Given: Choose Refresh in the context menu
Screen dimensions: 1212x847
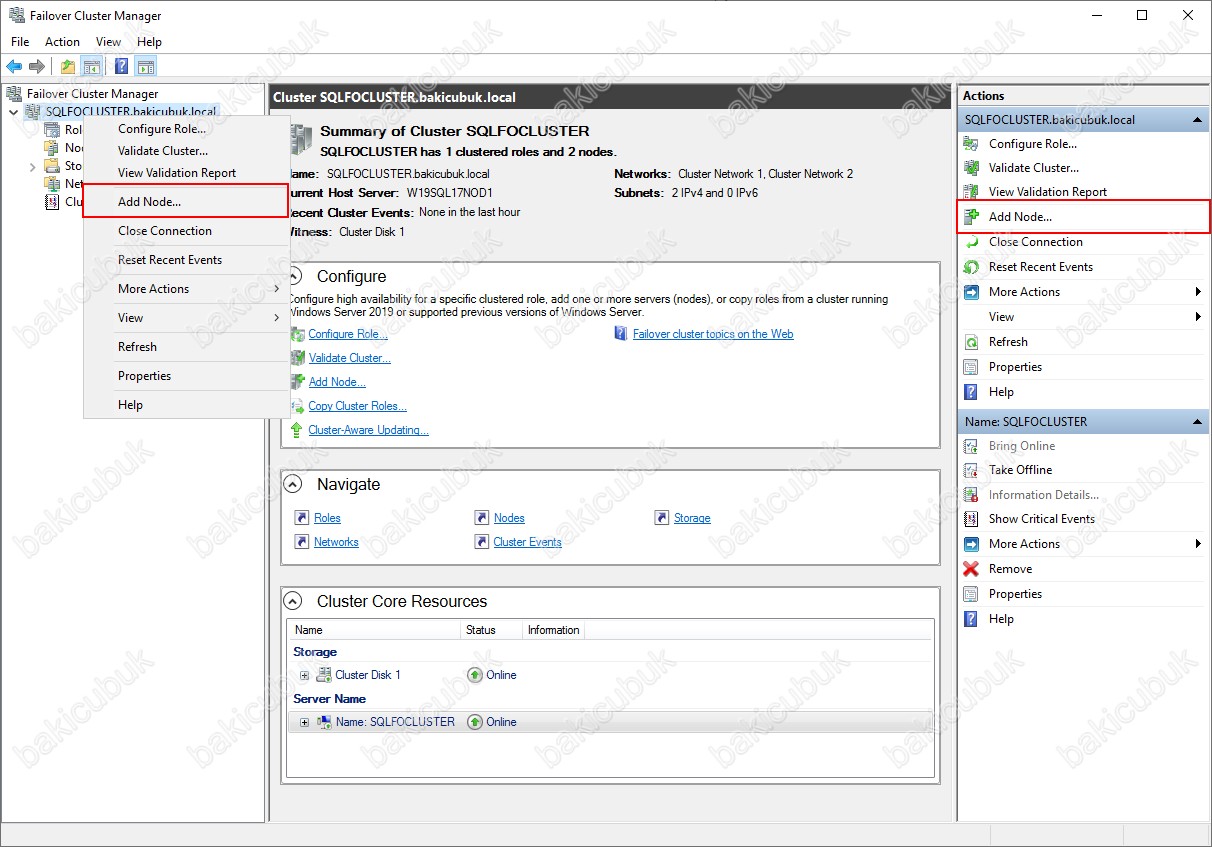Looking at the screenshot, I should [186, 347].
